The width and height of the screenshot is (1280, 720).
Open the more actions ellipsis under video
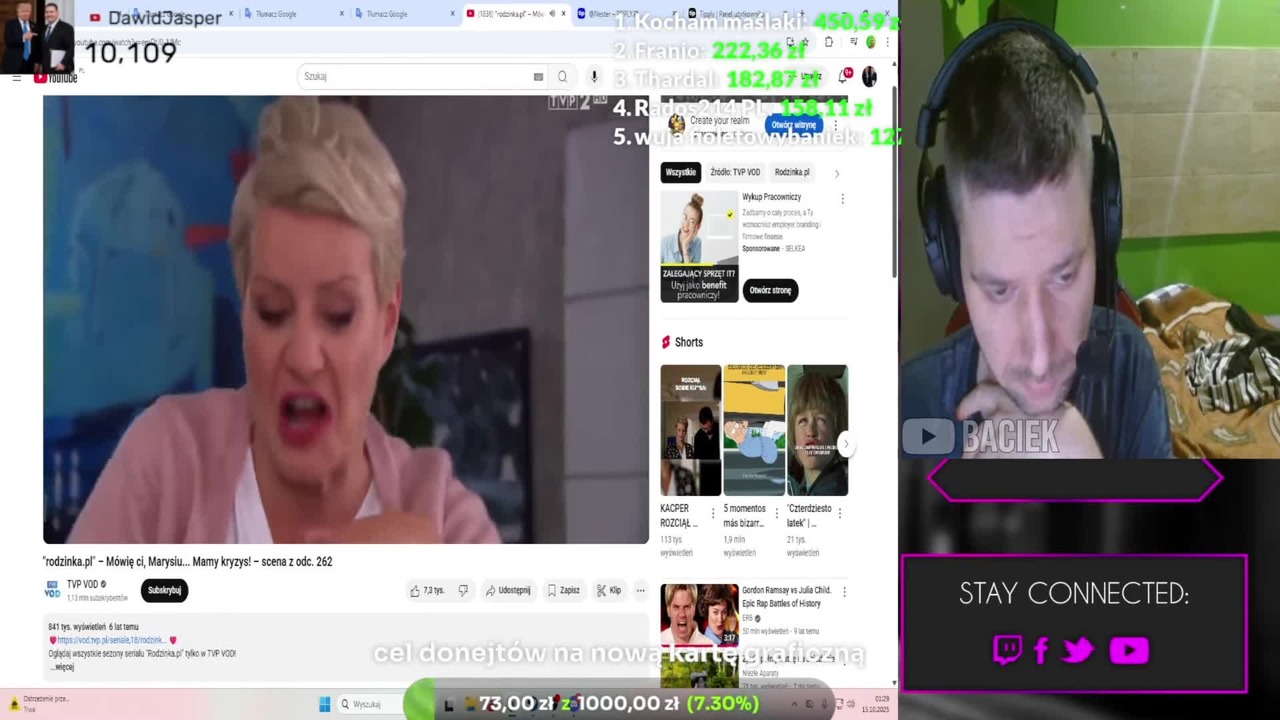click(x=641, y=590)
